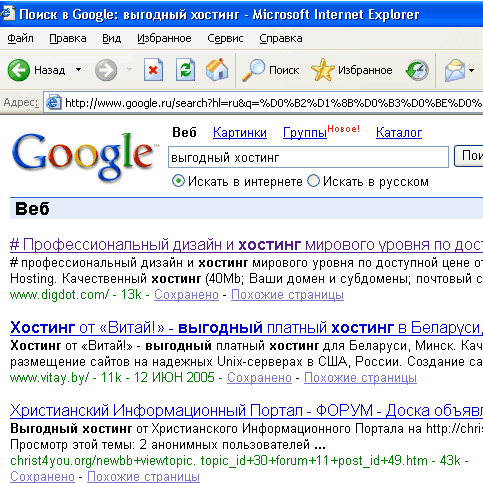Click the grey Forward arrow icon
The image size is (483, 483).
click(x=106, y=70)
